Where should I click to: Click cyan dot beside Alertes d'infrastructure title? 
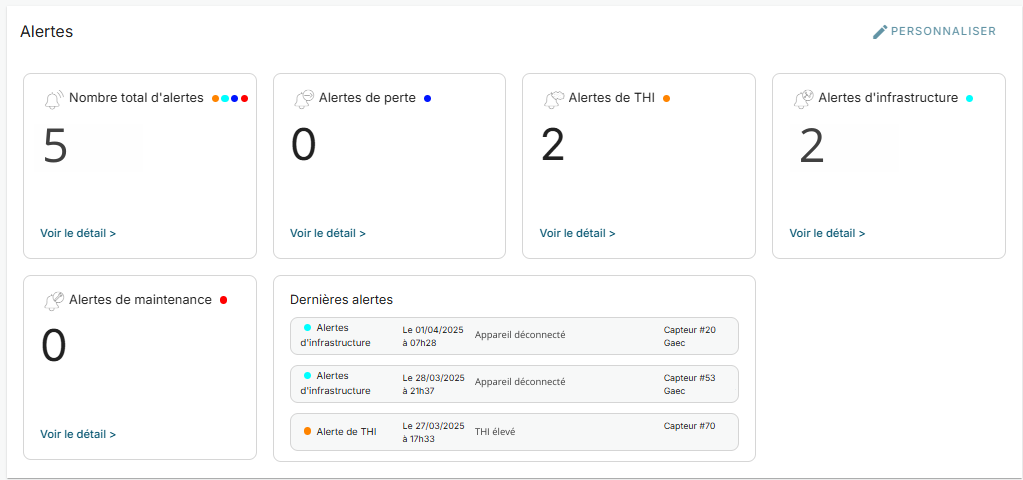pyautogui.click(x=969, y=98)
